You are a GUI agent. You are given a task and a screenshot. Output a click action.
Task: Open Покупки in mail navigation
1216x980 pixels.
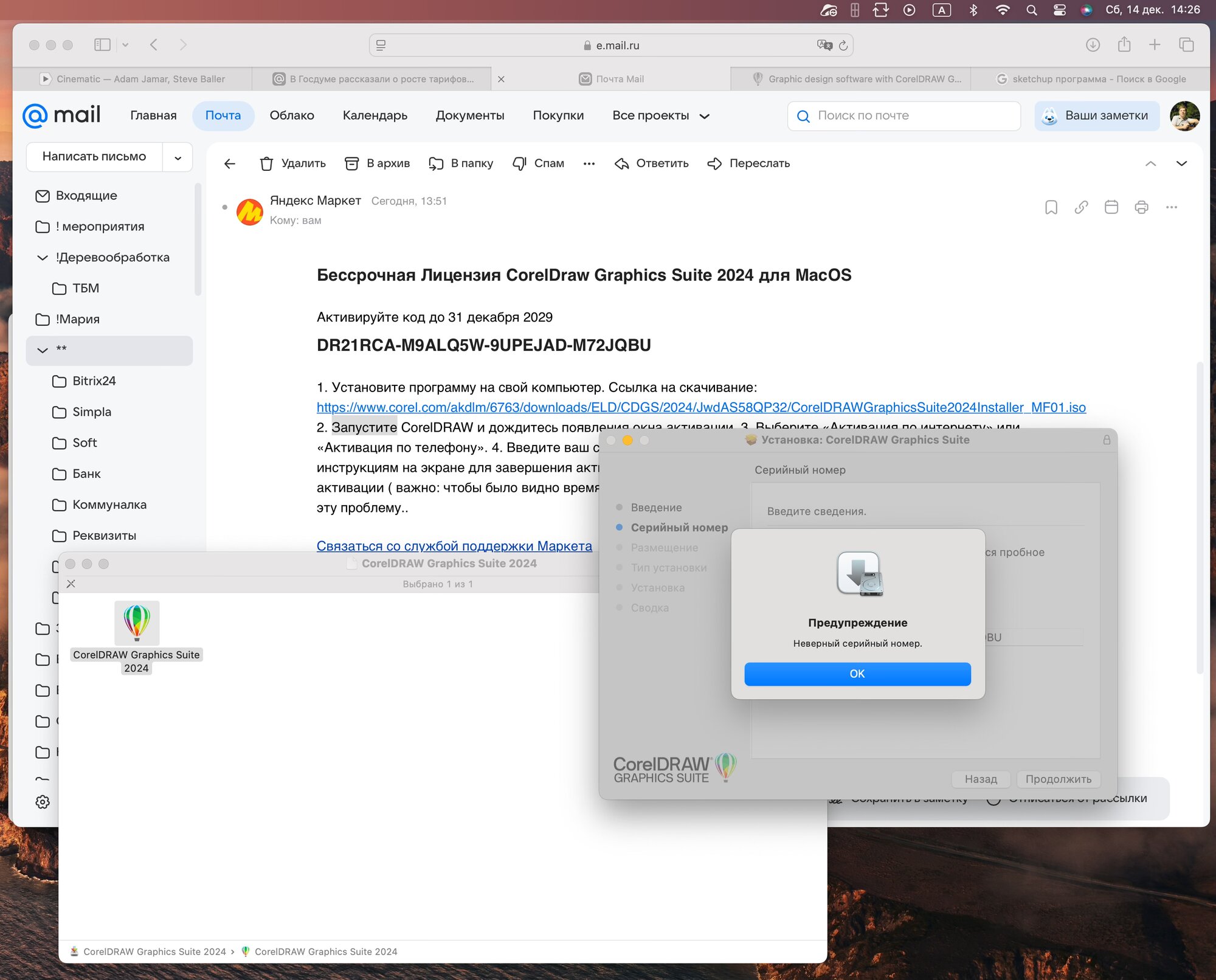pyautogui.click(x=558, y=116)
